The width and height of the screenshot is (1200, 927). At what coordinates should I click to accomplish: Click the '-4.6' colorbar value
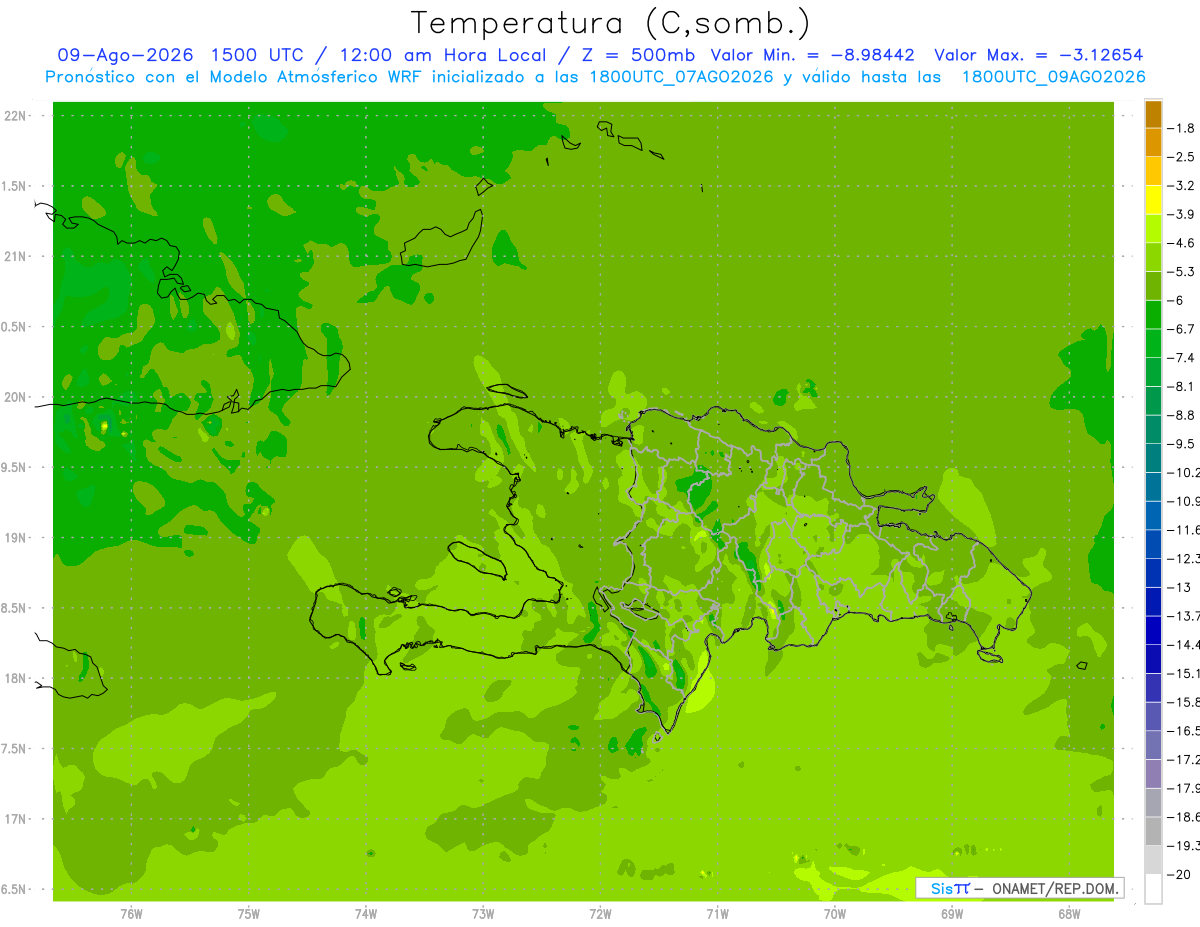coord(1183,243)
